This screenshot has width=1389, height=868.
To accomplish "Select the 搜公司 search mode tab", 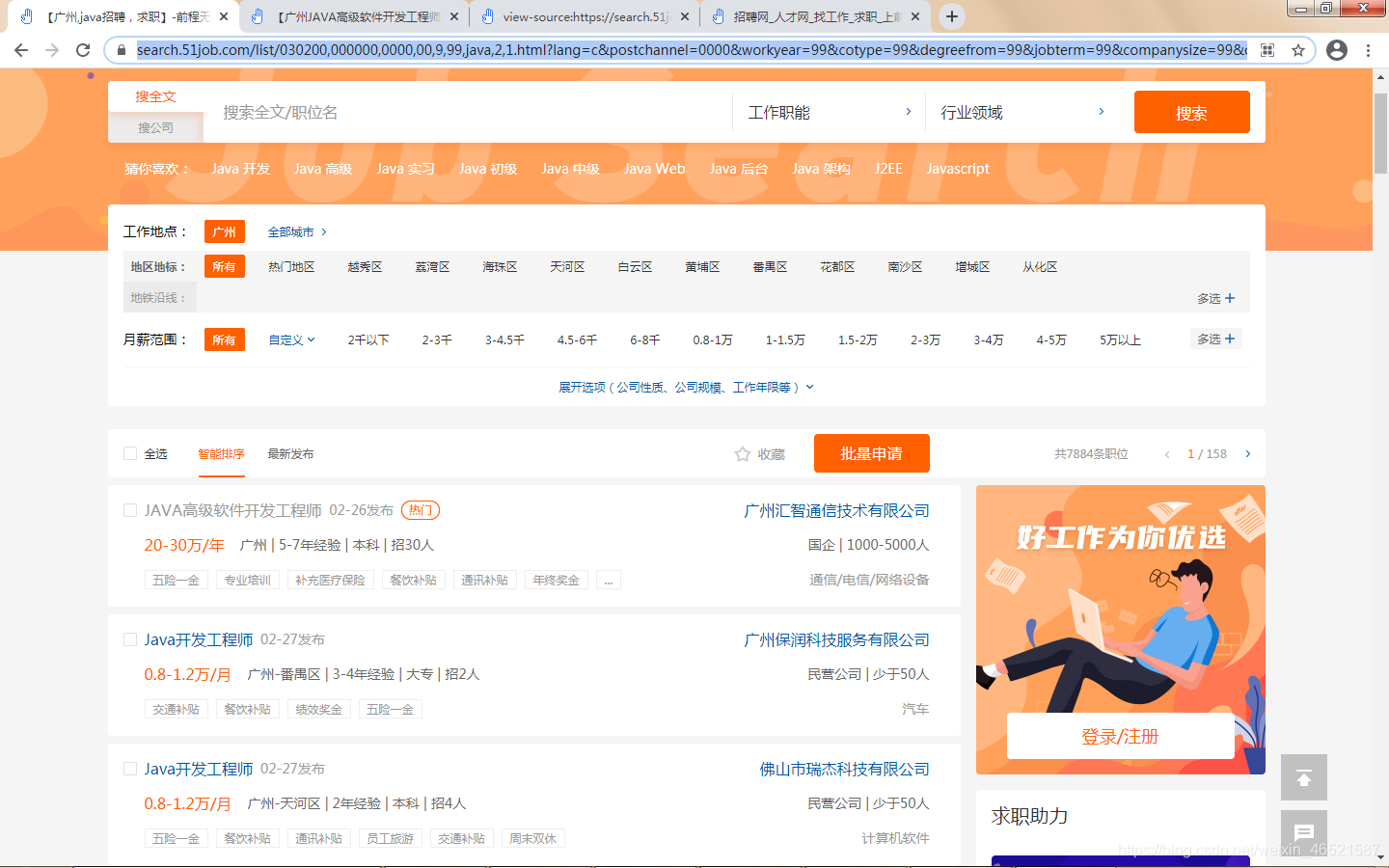I will [155, 127].
